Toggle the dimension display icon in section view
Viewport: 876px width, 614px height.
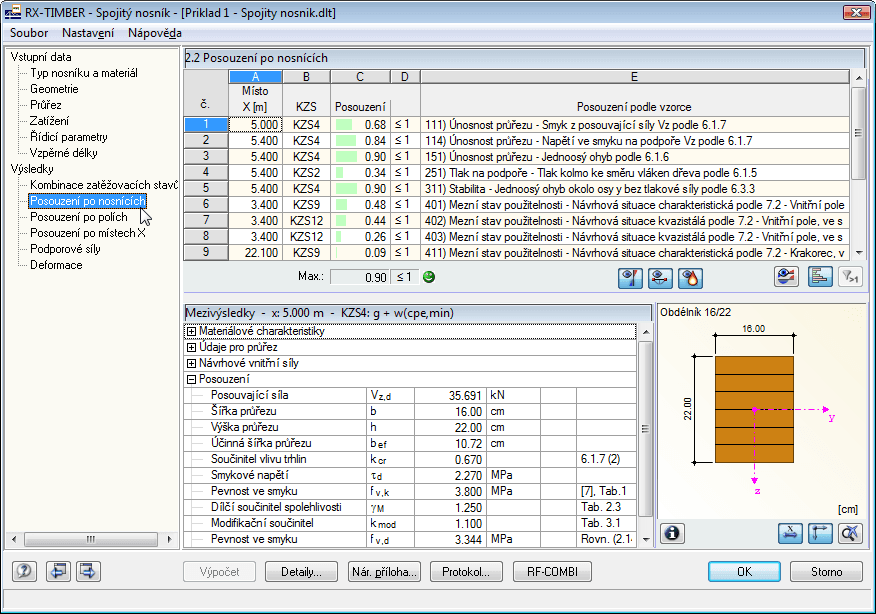pos(790,533)
